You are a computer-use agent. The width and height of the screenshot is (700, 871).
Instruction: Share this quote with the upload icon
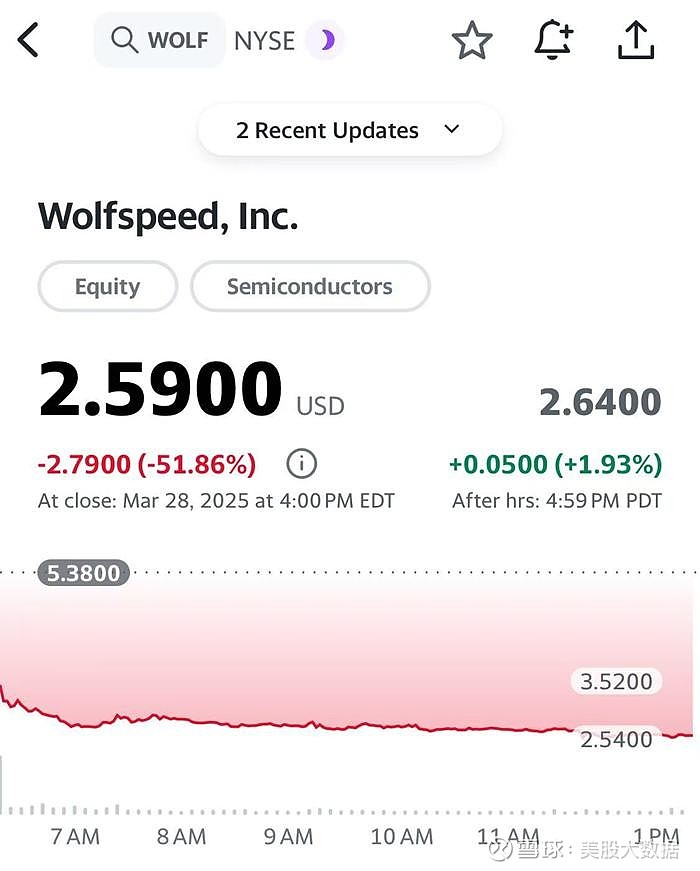tap(636, 41)
